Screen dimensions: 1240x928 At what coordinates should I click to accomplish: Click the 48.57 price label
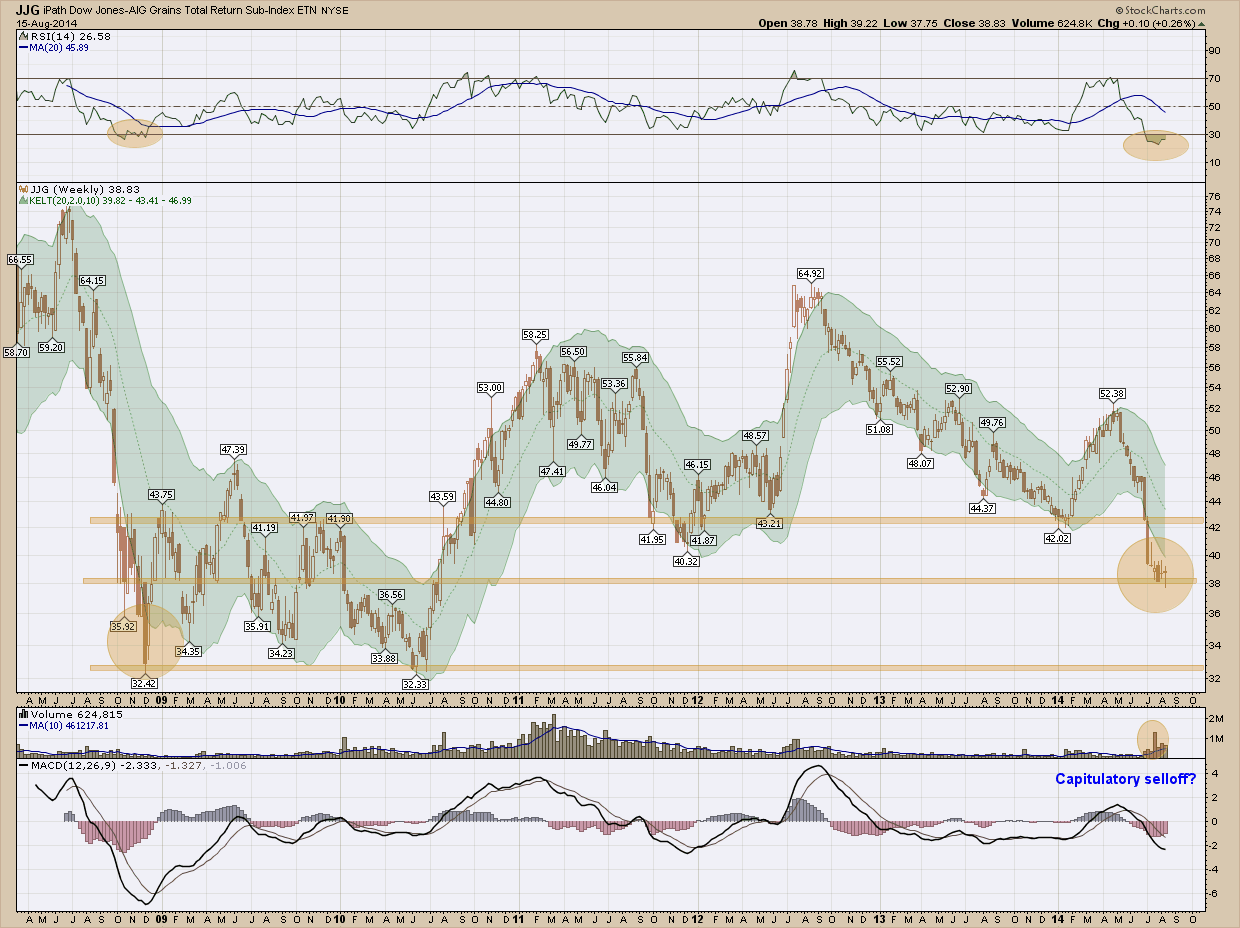[x=755, y=436]
